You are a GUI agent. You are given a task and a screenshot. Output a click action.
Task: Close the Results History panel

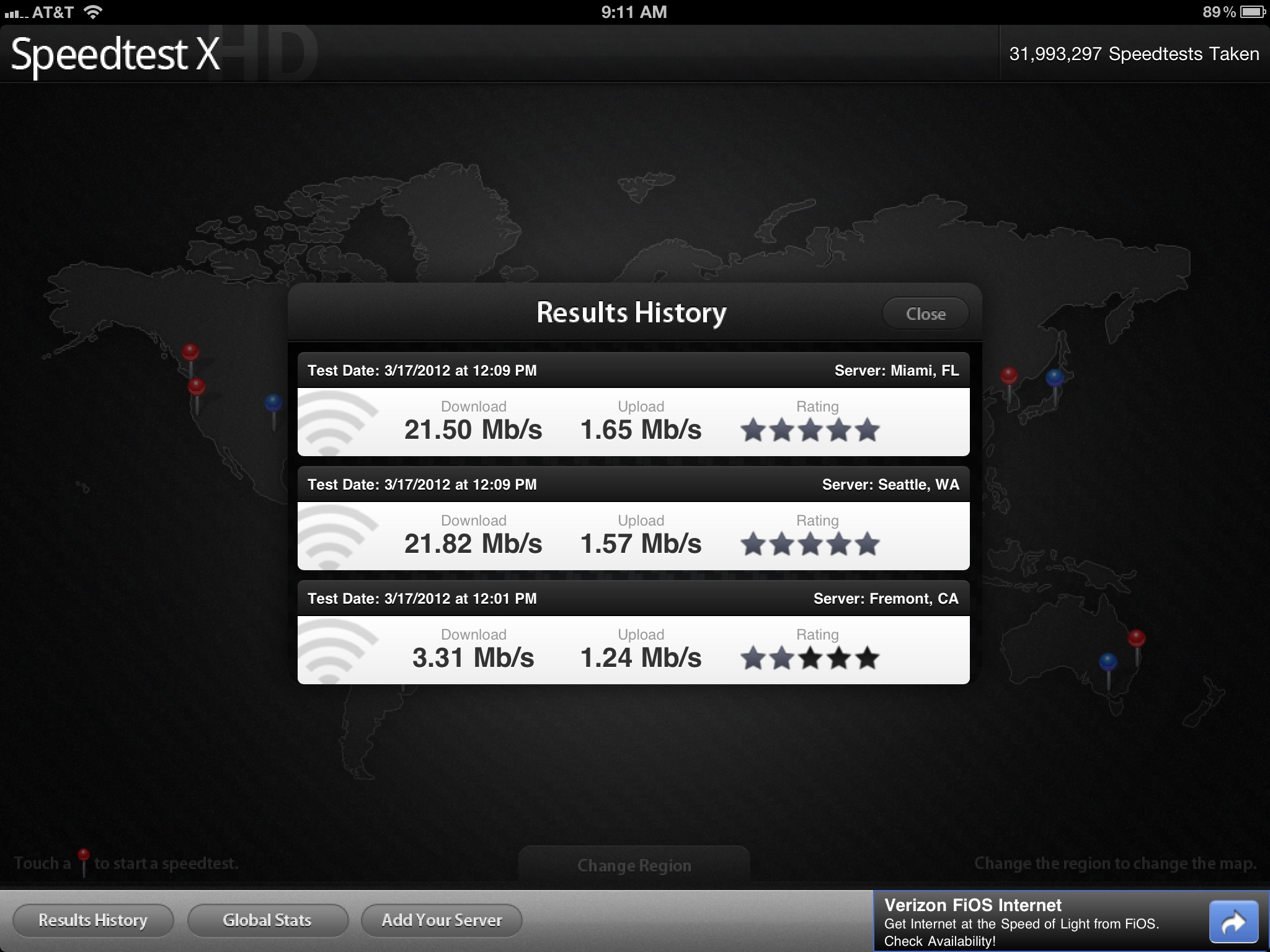(925, 314)
